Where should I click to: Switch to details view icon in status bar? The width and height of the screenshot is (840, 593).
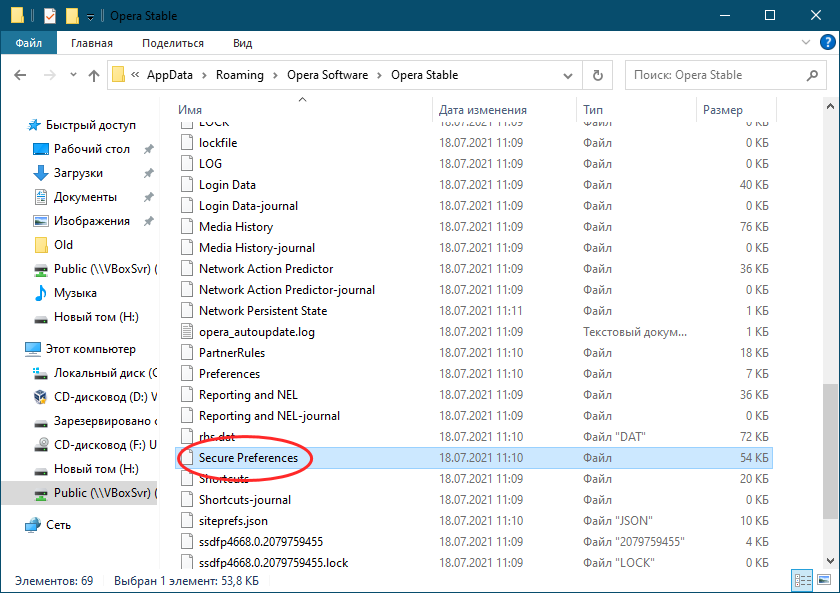point(802,580)
